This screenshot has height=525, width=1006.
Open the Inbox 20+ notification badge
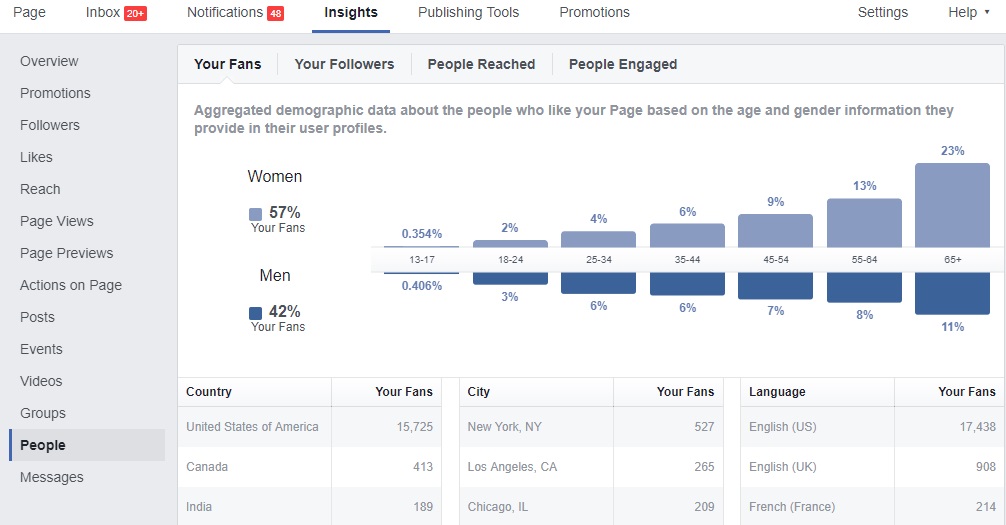135,13
